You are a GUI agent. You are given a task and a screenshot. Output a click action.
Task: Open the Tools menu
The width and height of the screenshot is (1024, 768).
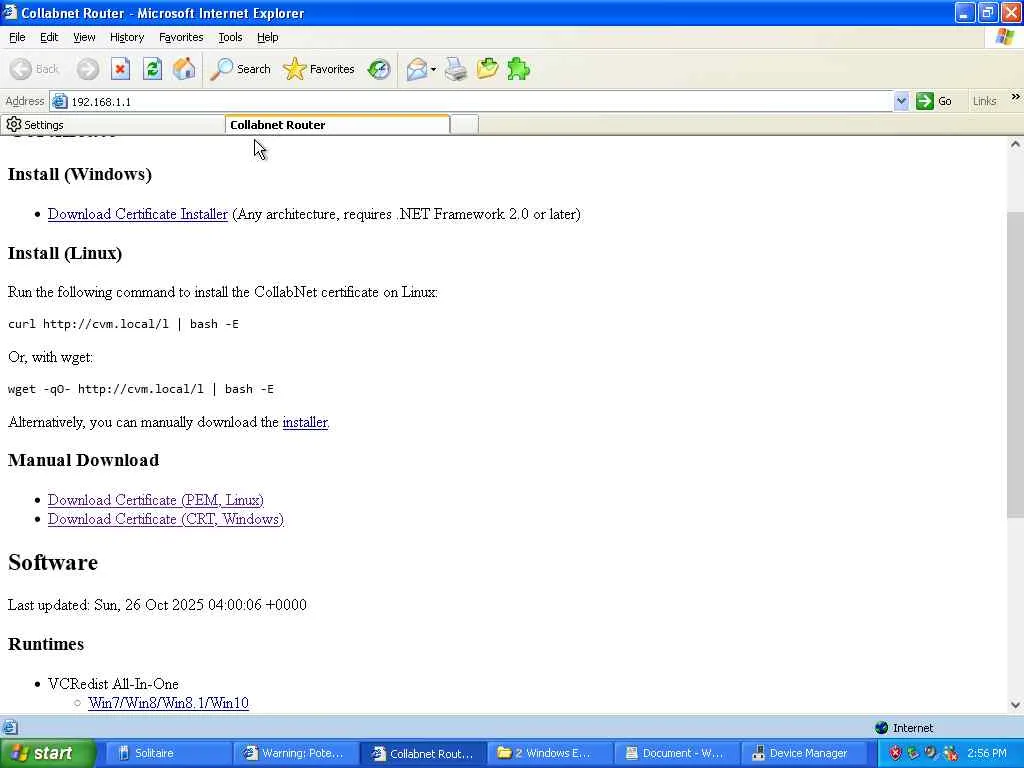coord(230,37)
